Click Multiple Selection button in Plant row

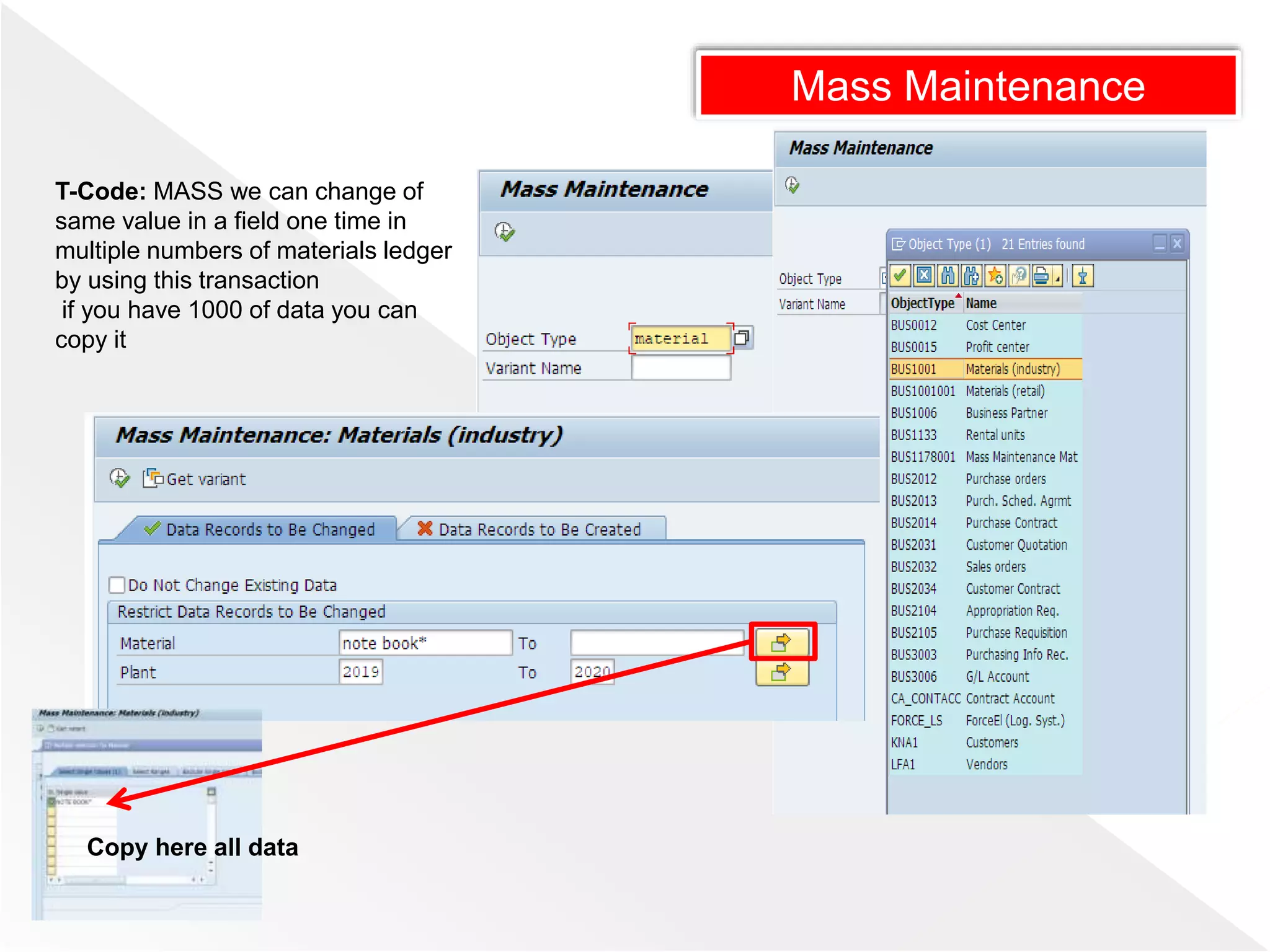(782, 672)
